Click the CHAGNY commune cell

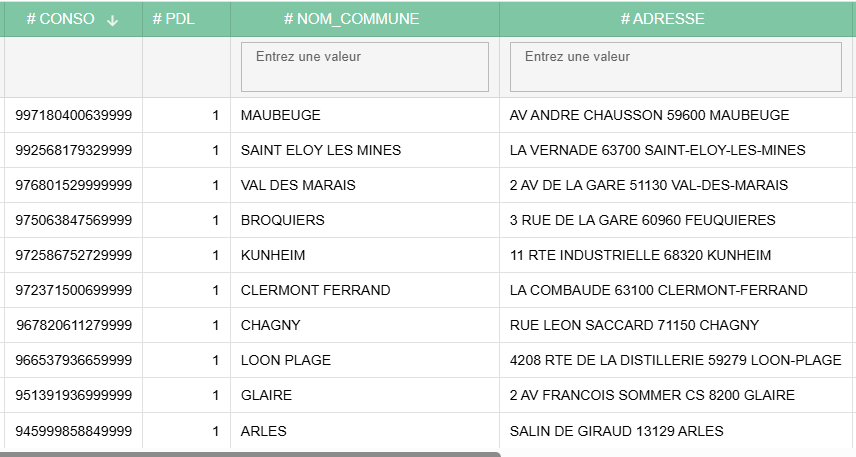click(x=270, y=325)
